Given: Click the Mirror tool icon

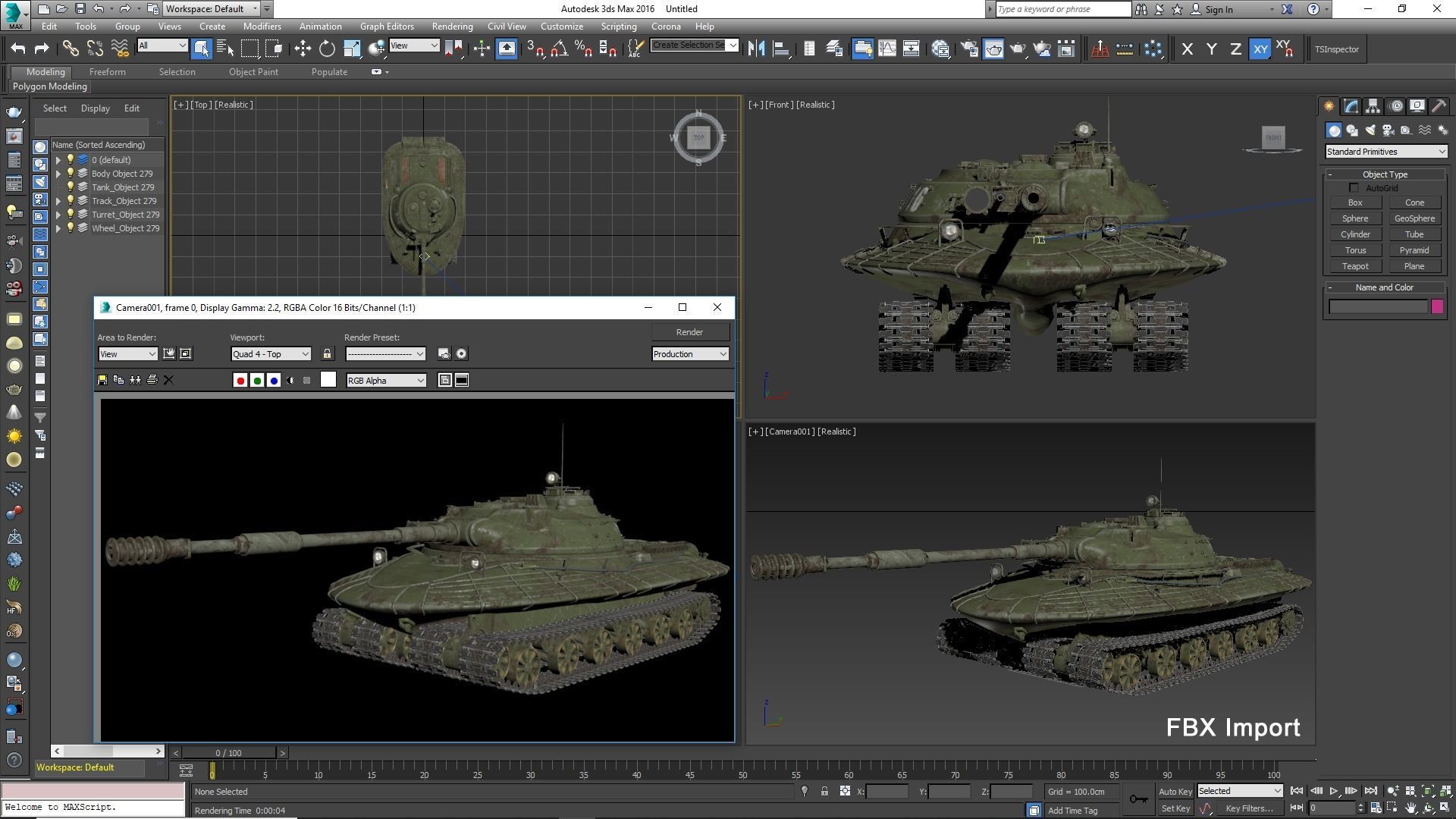Looking at the screenshot, I should (755, 49).
